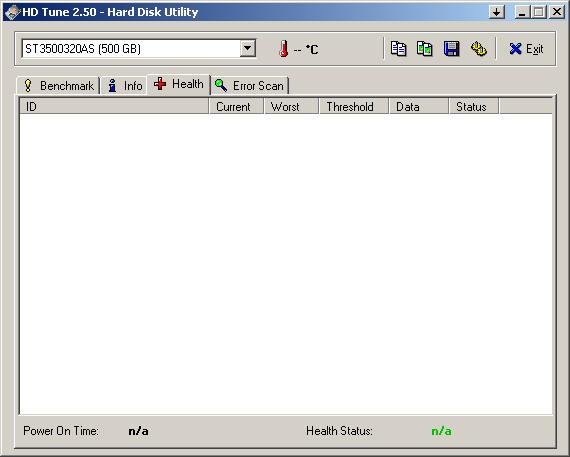Go to the Error Scan tab
This screenshot has width=570, height=457.
pyautogui.click(x=249, y=86)
